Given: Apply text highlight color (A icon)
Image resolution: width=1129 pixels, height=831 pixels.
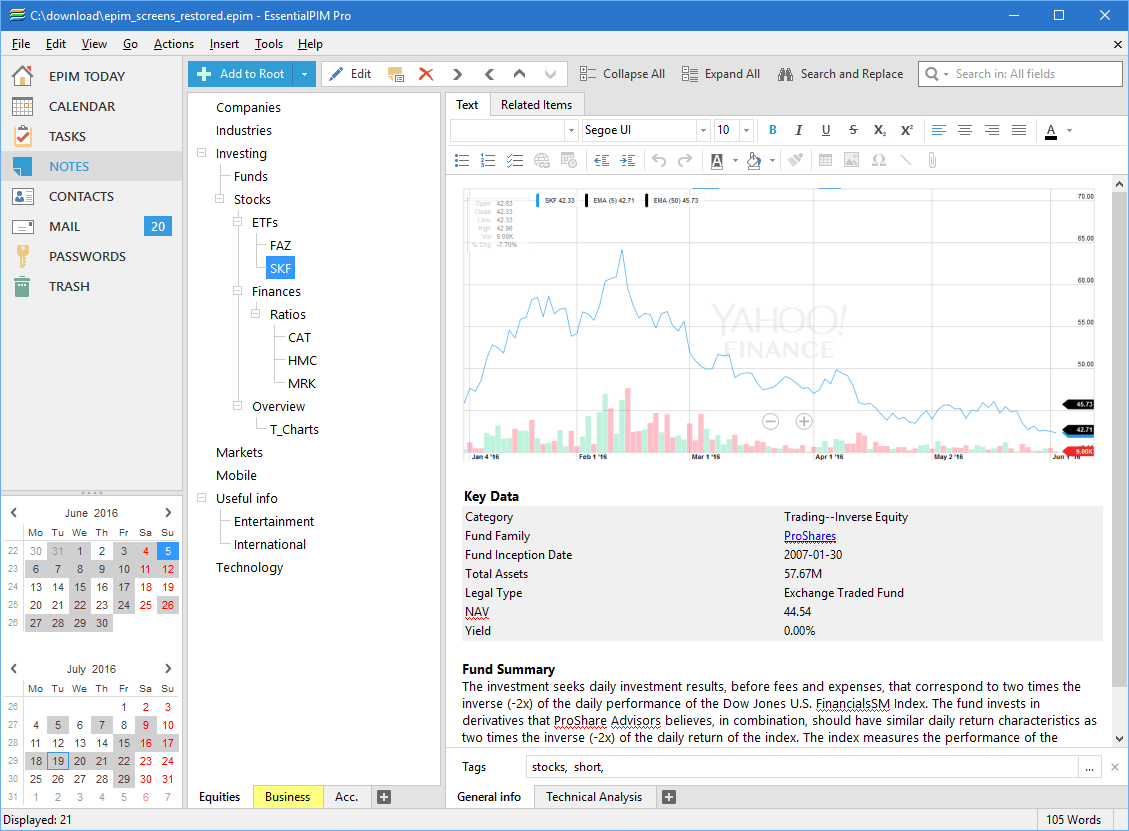Looking at the screenshot, I should [x=717, y=161].
